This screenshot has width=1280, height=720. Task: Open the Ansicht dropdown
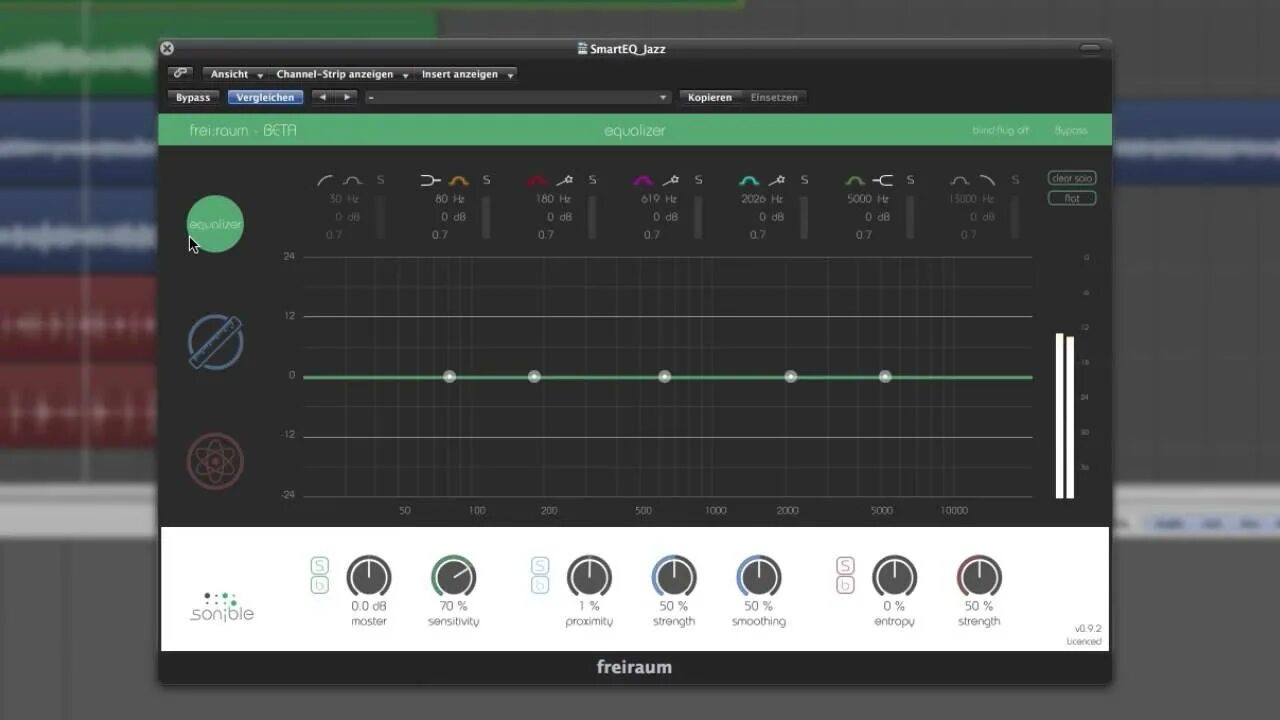[x=236, y=74]
